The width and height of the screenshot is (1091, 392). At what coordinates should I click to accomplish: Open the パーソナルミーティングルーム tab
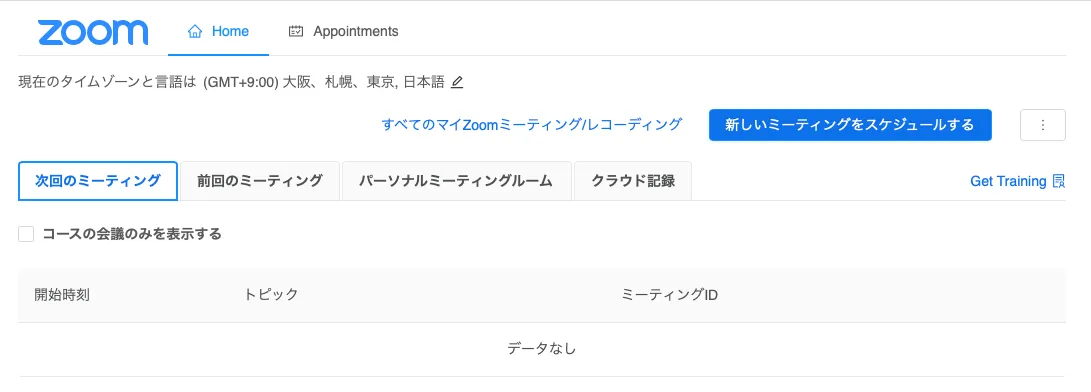click(456, 181)
